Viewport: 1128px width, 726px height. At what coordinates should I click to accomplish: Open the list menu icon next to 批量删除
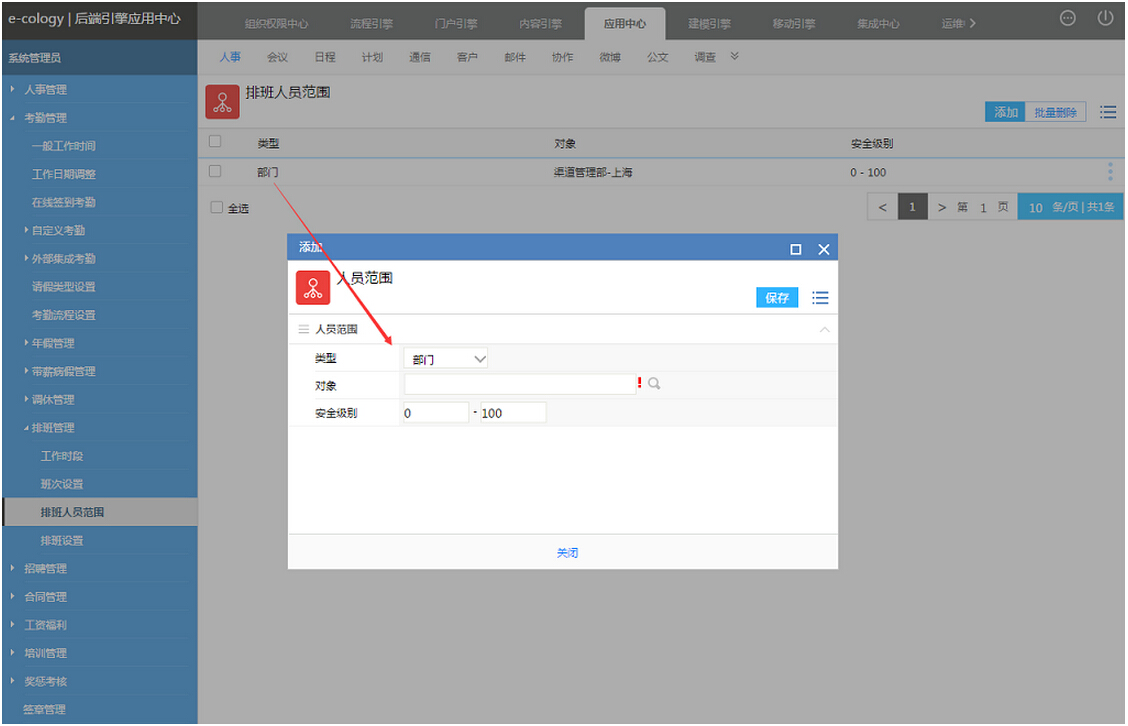[1108, 112]
